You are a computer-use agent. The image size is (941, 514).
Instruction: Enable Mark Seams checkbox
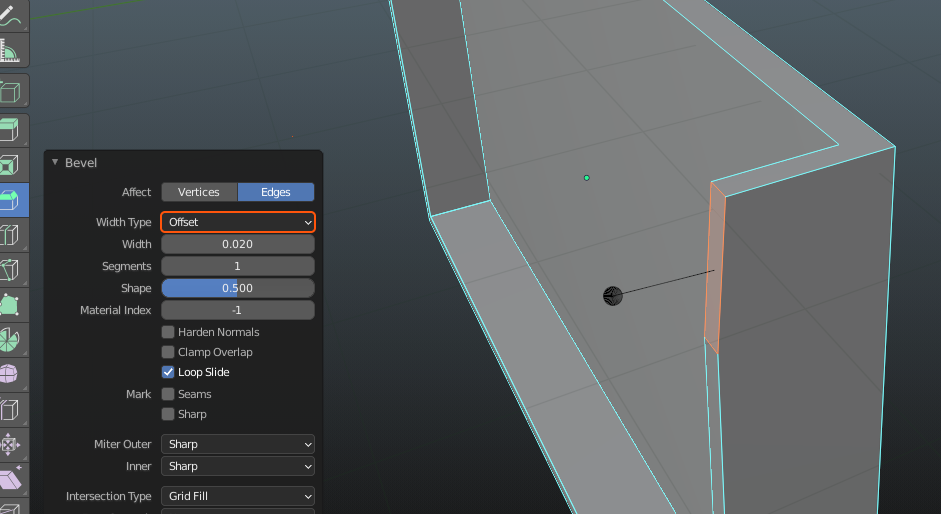(168, 394)
